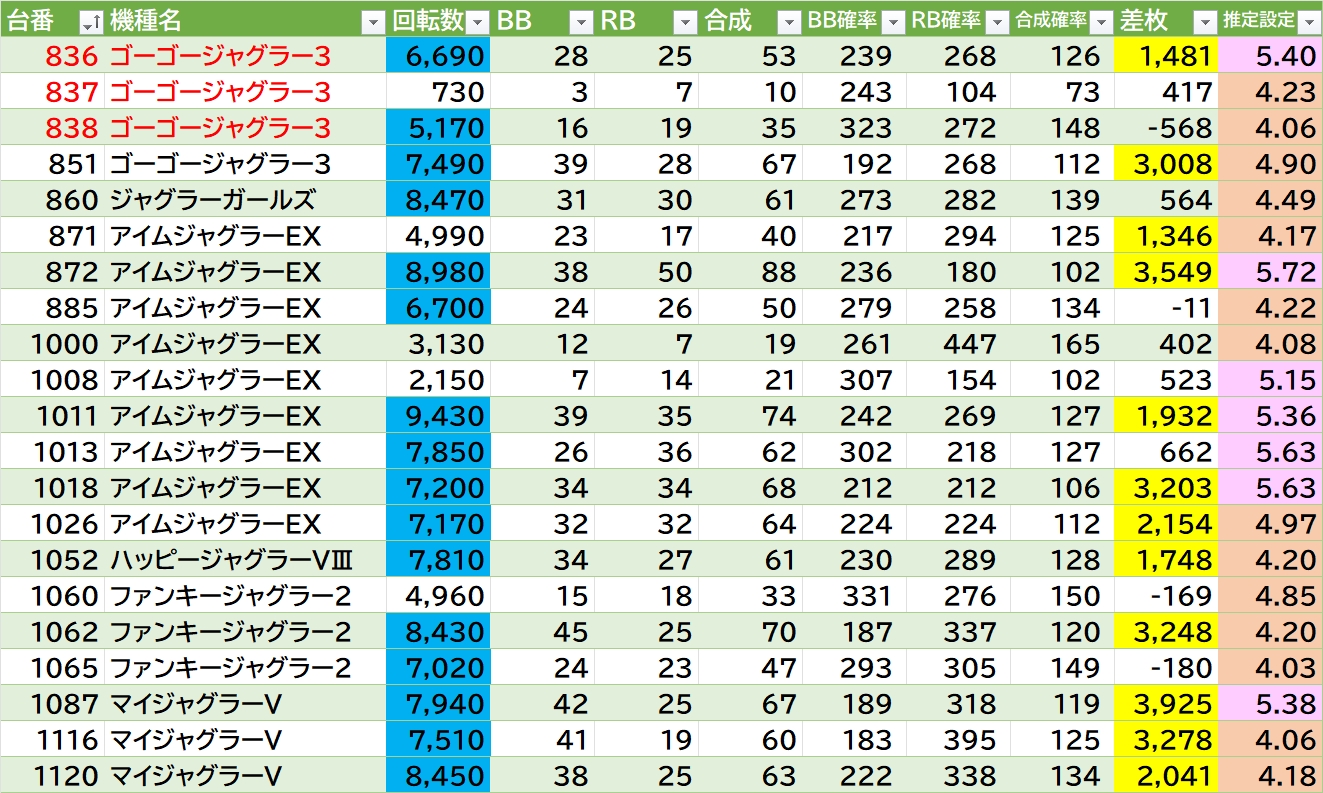The image size is (1323, 793).
Task: Open the 差枚 column filter dropdown
Action: pyautogui.click(x=1205, y=21)
